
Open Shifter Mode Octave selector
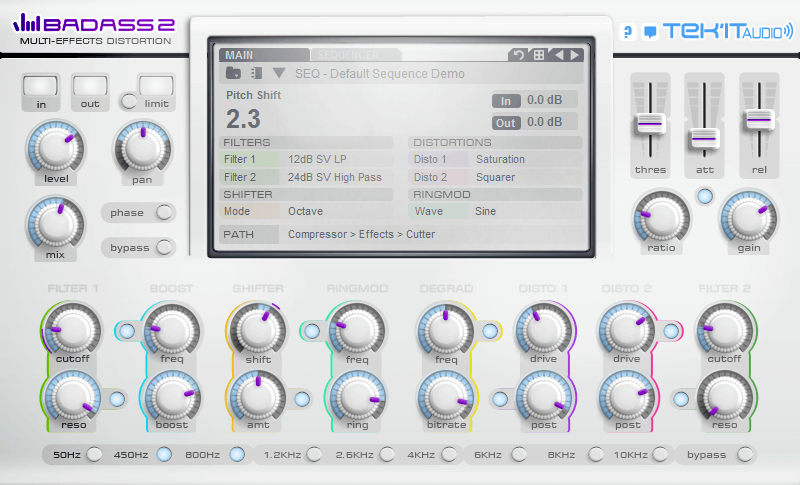pos(306,211)
